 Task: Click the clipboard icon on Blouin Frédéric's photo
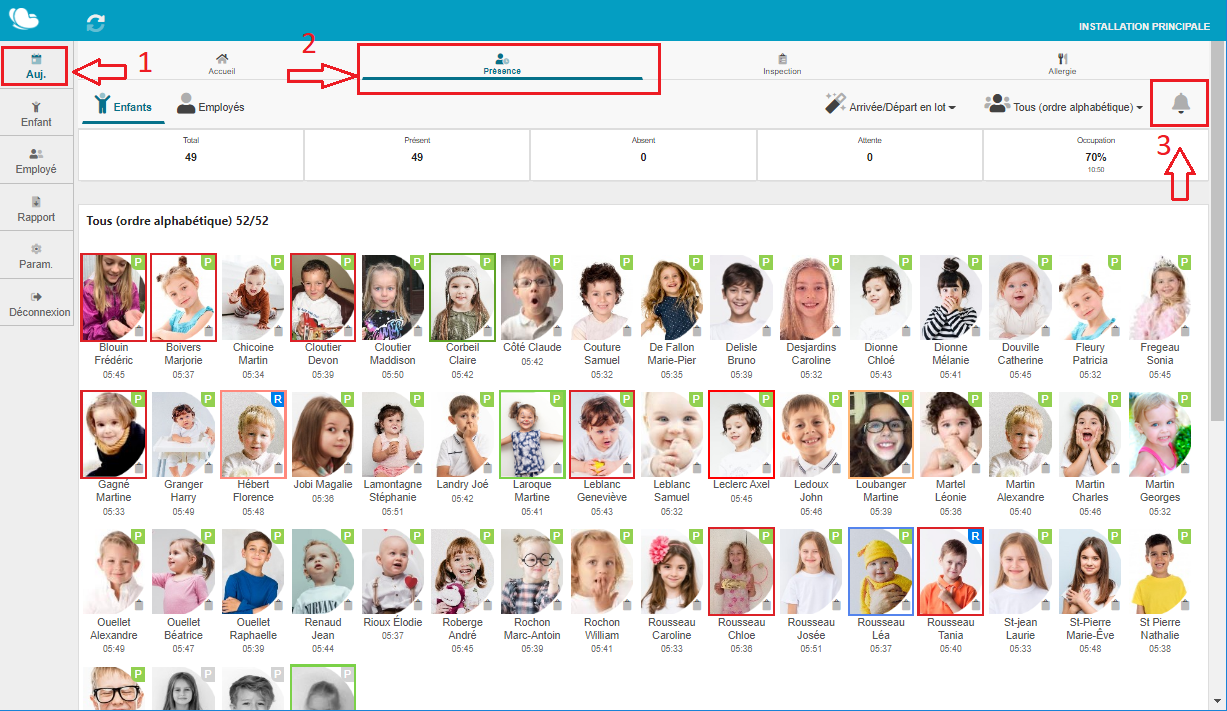pyautogui.click(x=139, y=332)
